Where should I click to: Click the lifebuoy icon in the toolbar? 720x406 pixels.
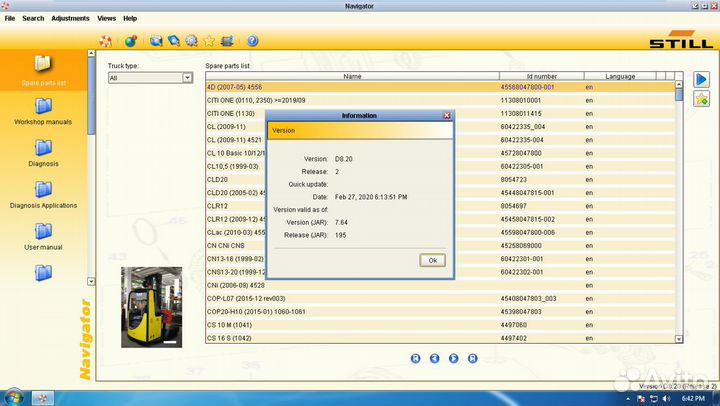click(106, 41)
